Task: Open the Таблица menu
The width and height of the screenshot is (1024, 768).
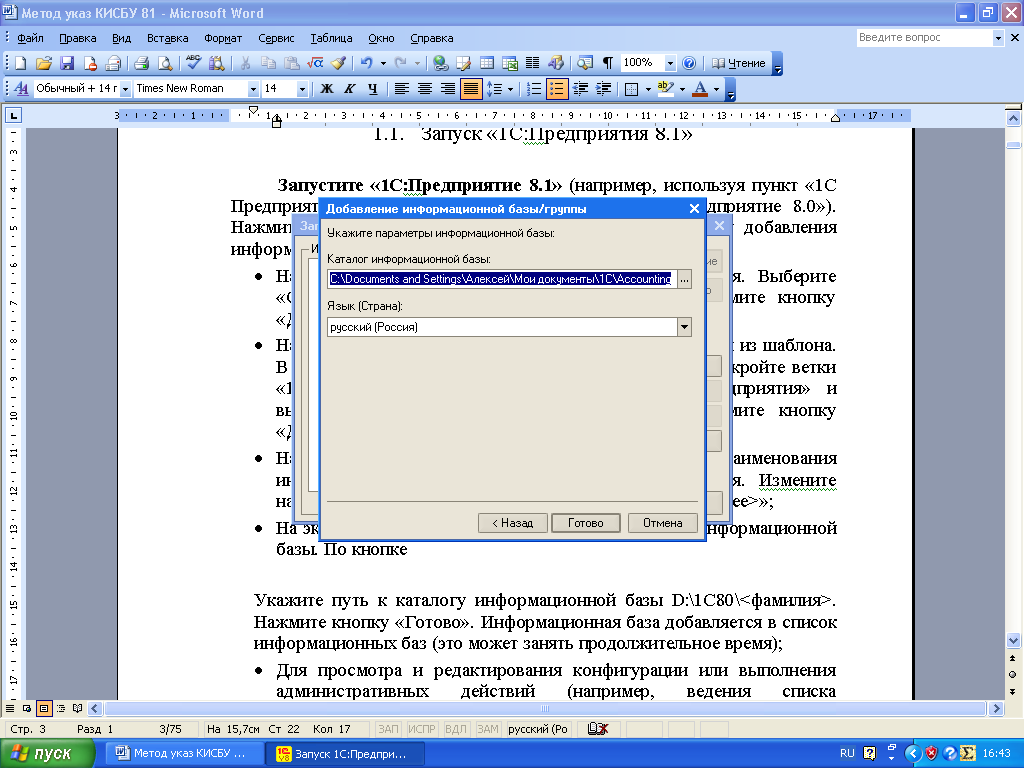Action: pyautogui.click(x=331, y=38)
